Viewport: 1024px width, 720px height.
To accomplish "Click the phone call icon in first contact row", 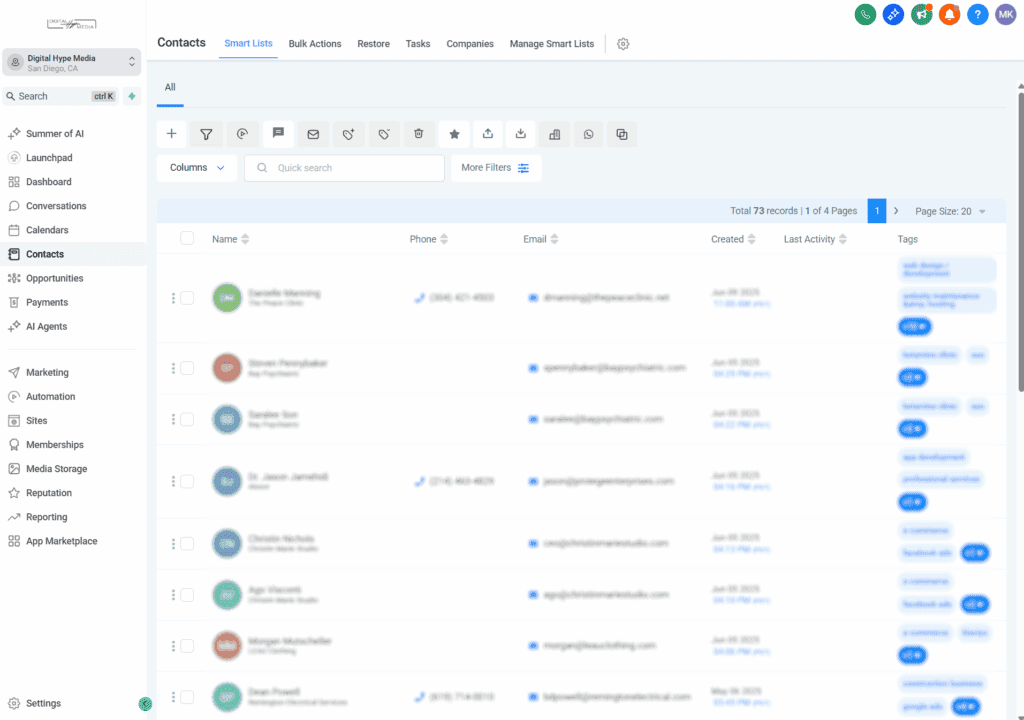I will [x=419, y=298].
